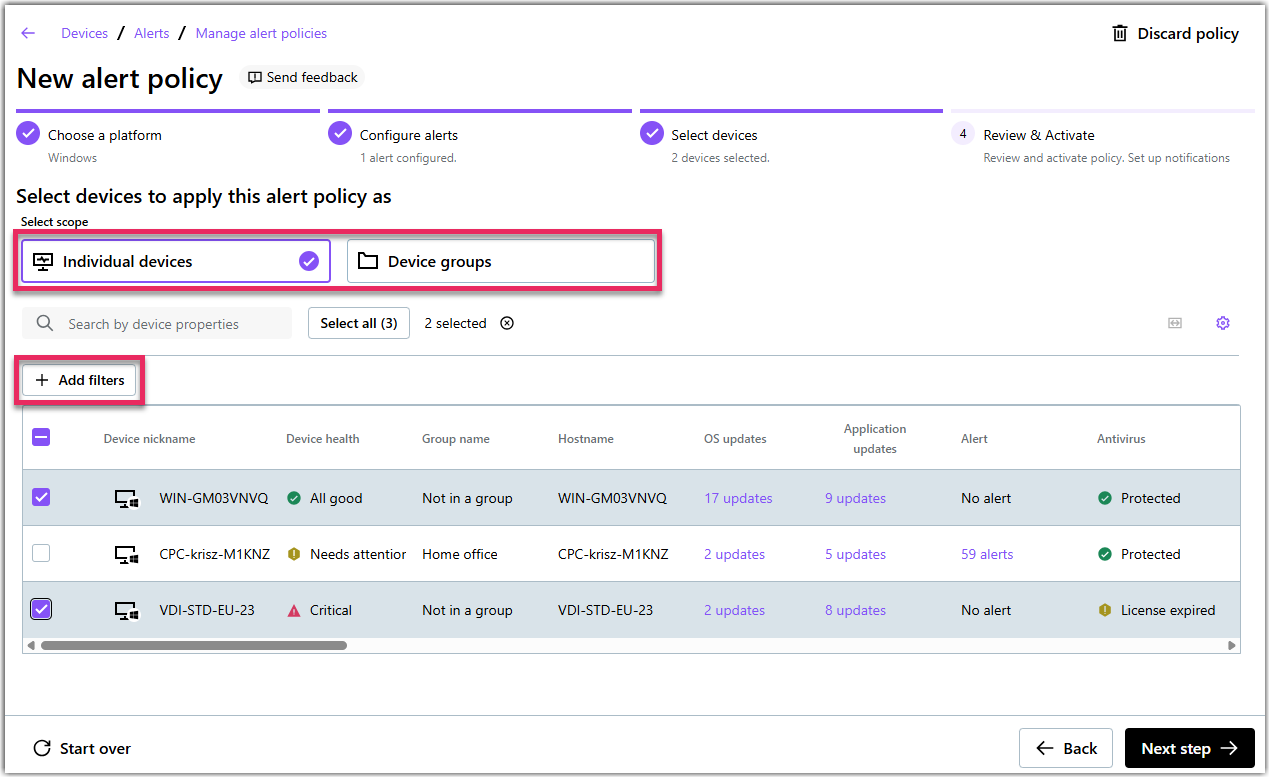Image resolution: width=1270 pixels, height=778 pixels.
Task: Clear the 2 selected devices with the X icon
Action: click(507, 323)
